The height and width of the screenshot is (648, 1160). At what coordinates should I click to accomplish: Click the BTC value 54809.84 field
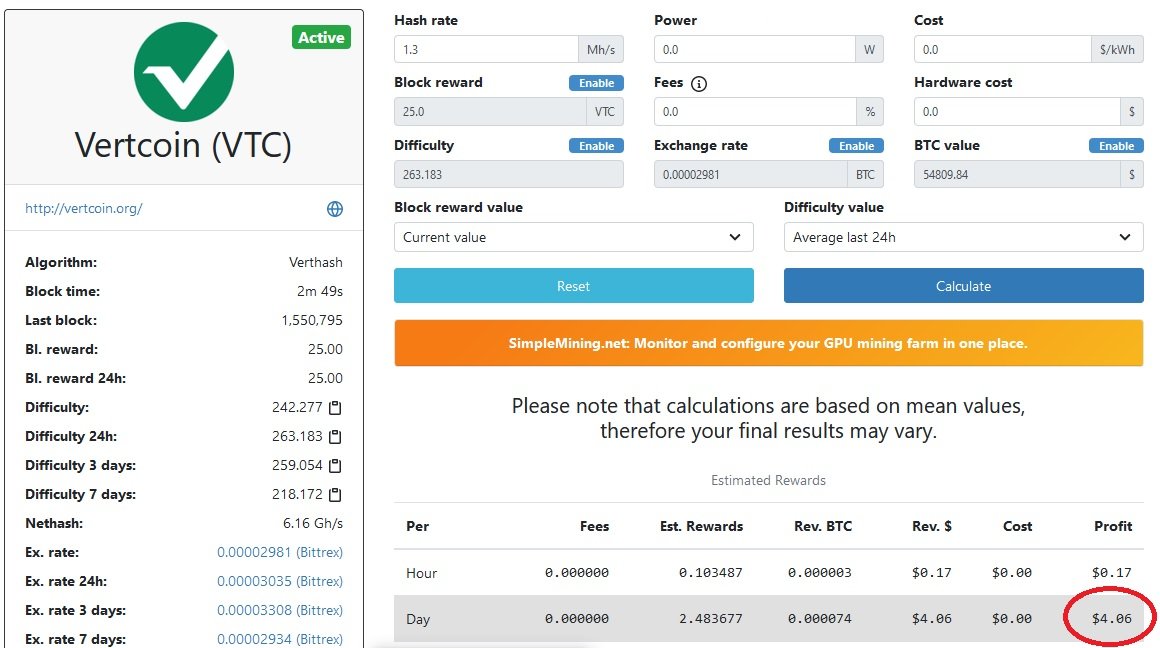[1017, 175]
